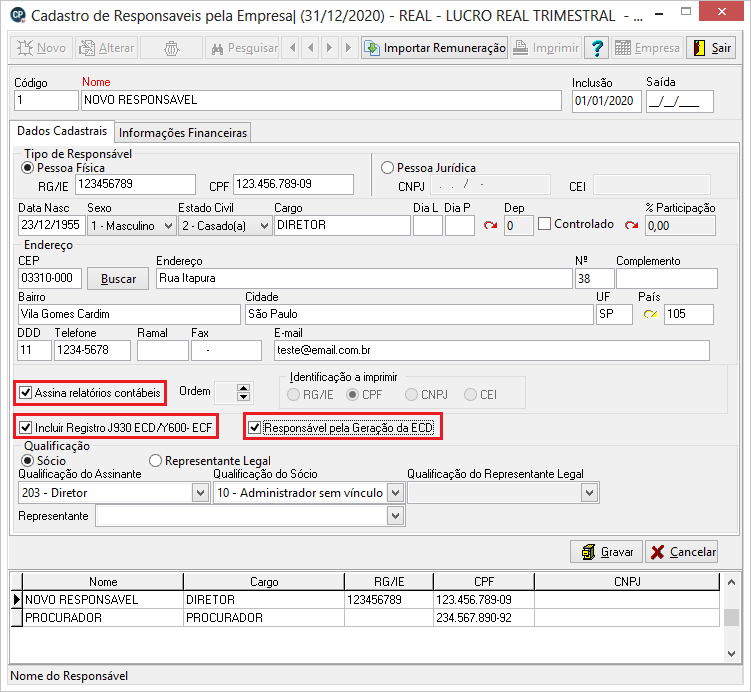Screen dimensions: 751x692
Task: Click the Nome input field
Action: pyautogui.click(x=321, y=101)
